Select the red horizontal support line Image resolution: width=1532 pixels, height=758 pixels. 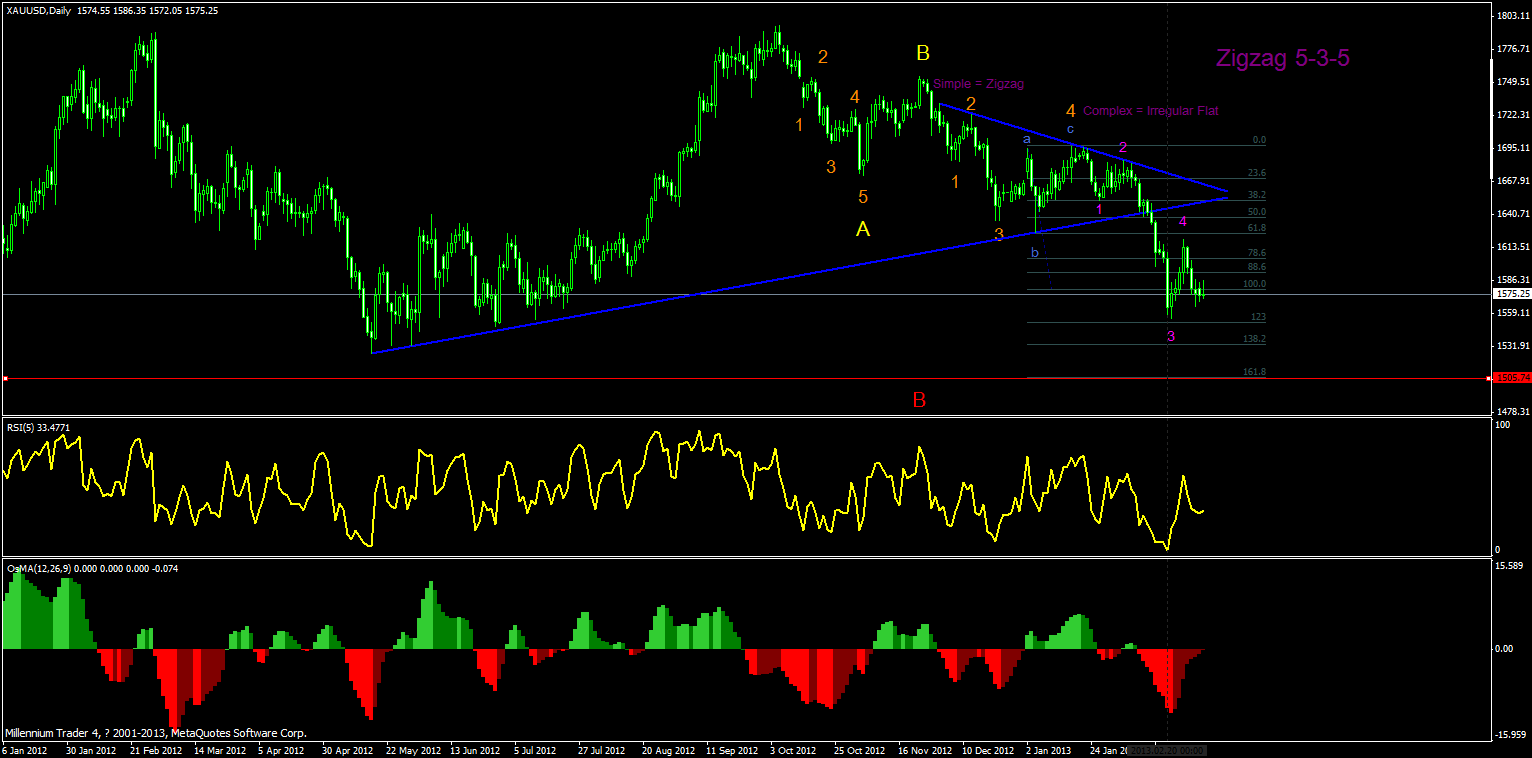click(x=745, y=378)
